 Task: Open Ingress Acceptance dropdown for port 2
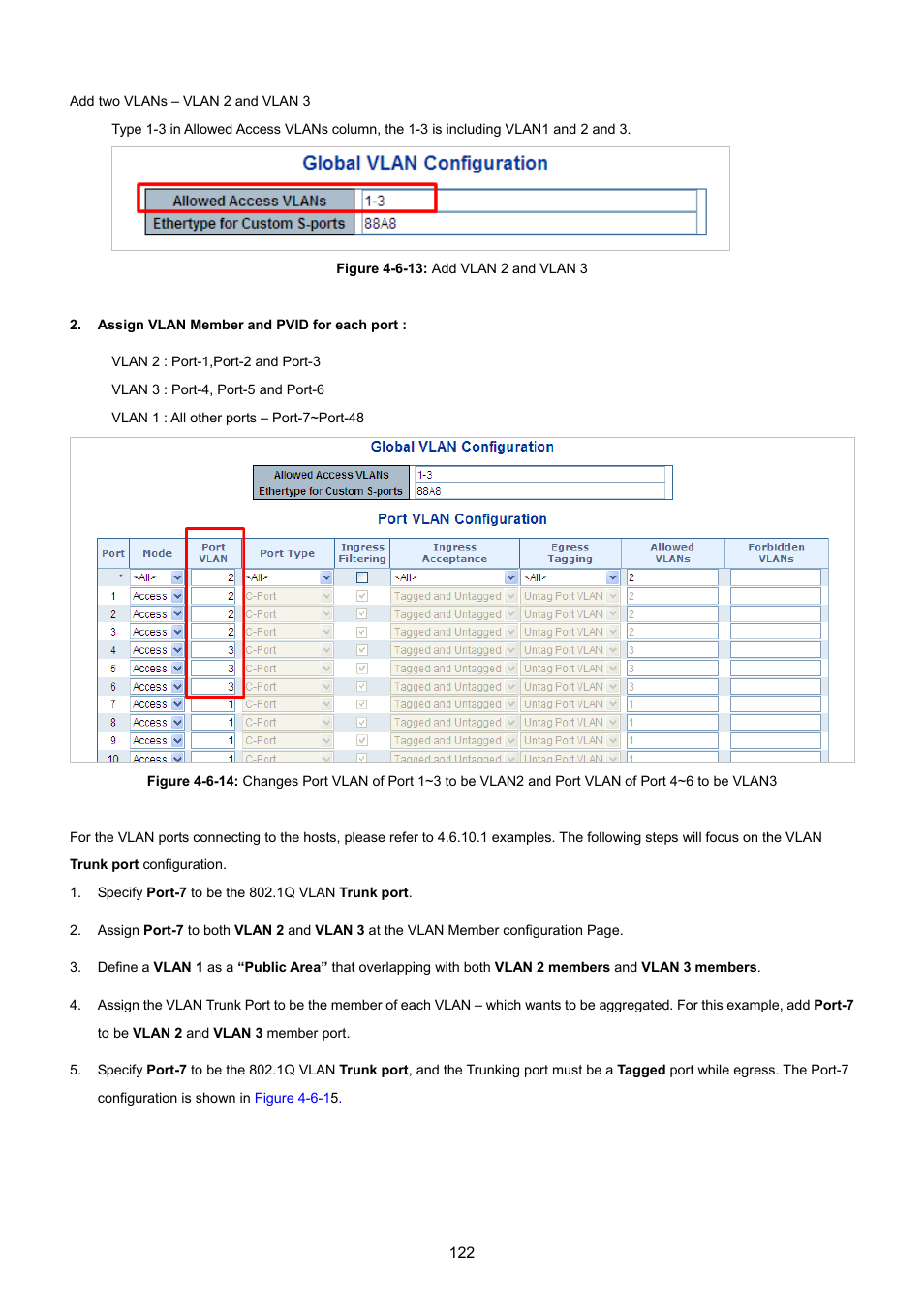click(x=454, y=614)
